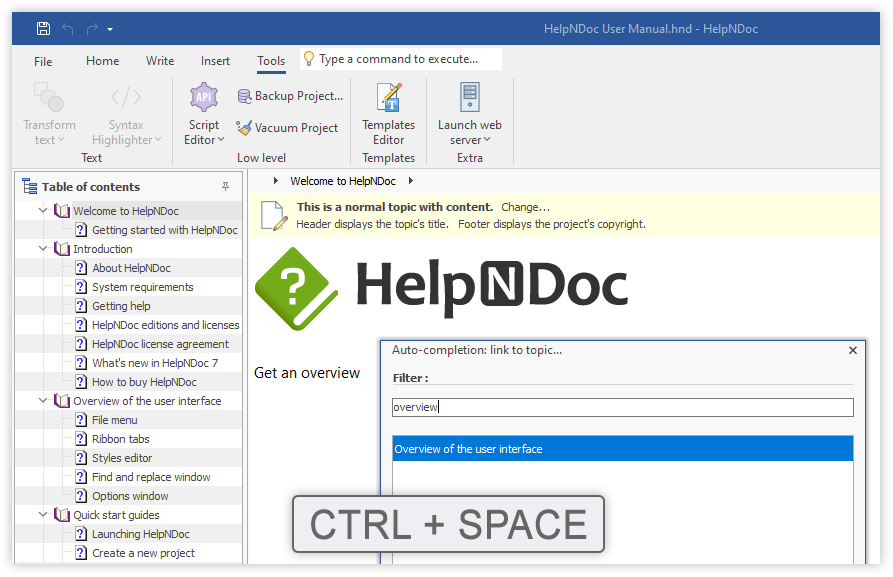Open the Templates Editor
The height and width of the screenshot is (577, 893).
389,114
